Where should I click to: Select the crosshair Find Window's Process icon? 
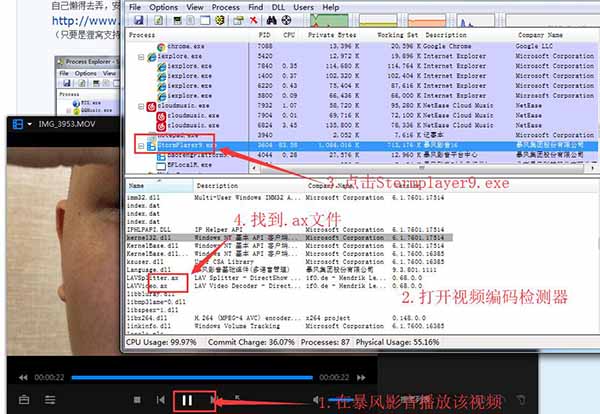[x=286, y=20]
